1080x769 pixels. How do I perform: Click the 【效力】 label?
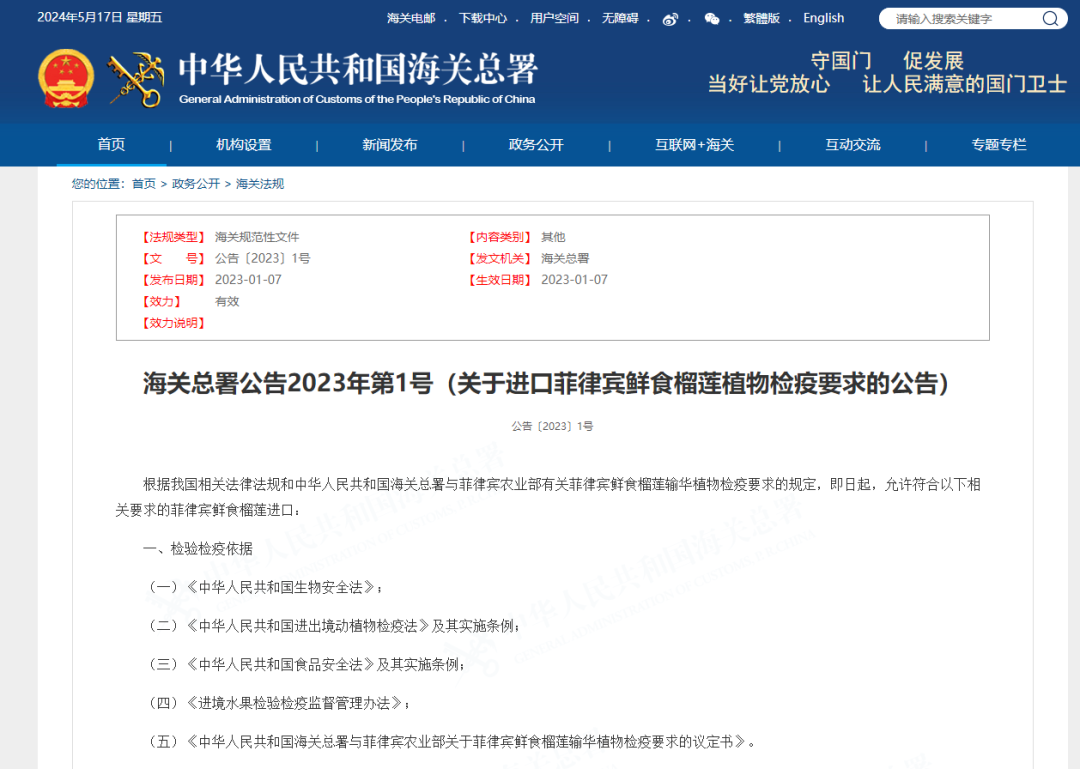coord(161,301)
